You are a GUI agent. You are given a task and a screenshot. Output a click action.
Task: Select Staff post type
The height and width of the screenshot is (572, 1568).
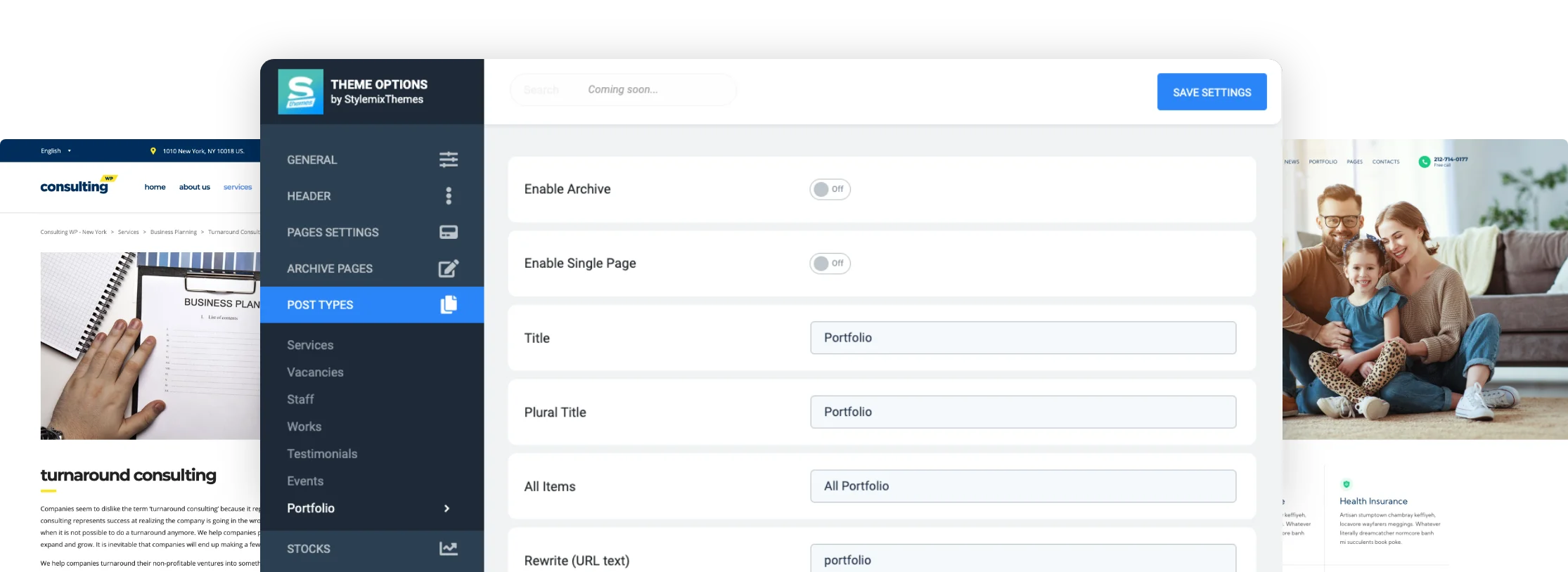coord(300,399)
